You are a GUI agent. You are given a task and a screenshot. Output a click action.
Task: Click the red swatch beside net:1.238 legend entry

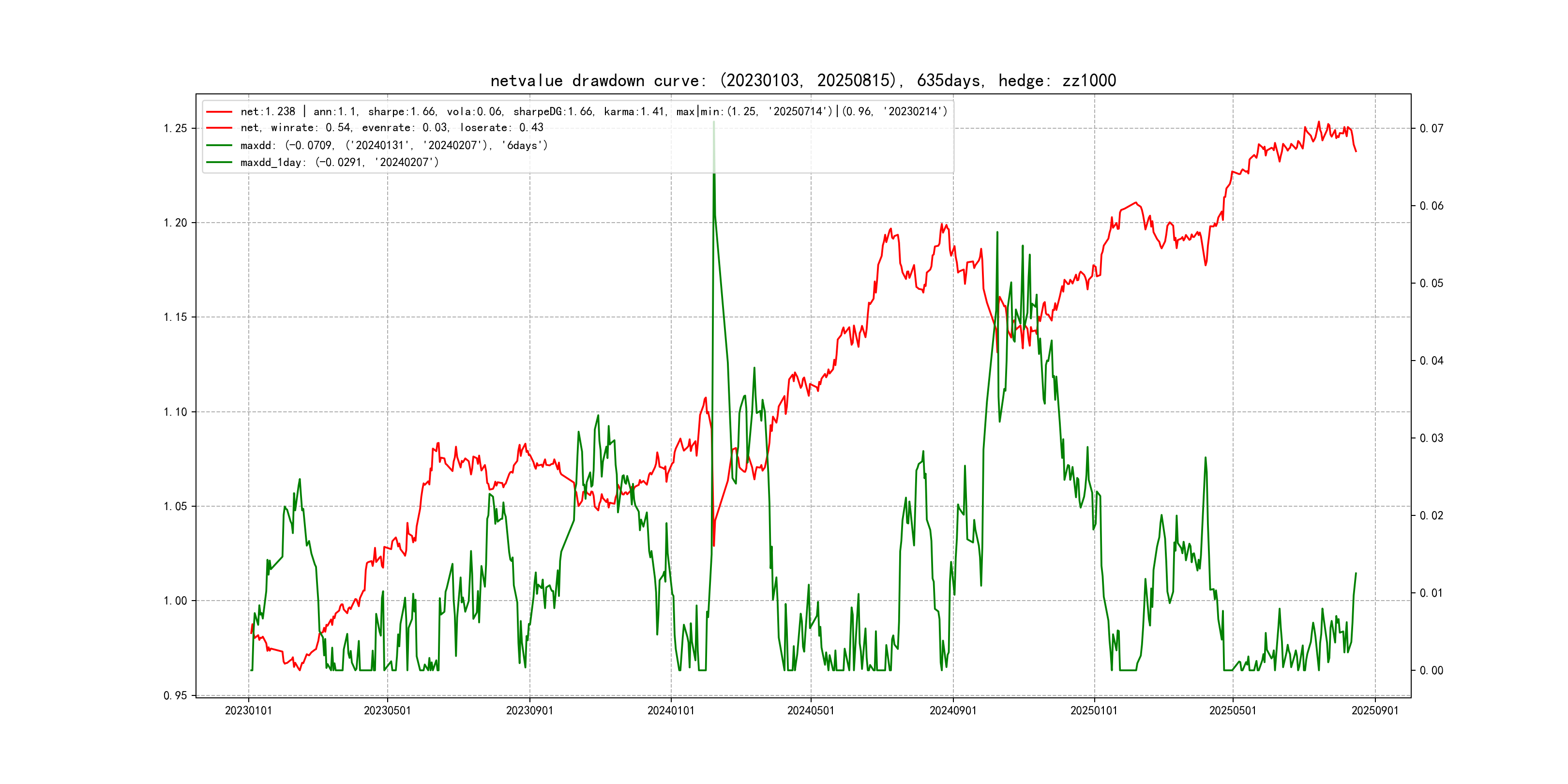[x=219, y=111]
